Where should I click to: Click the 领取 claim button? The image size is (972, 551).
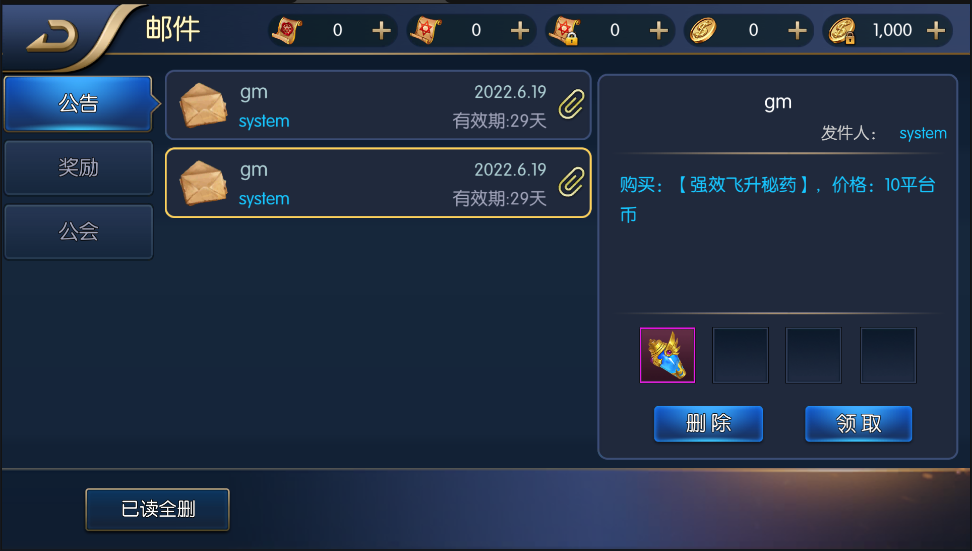859,423
